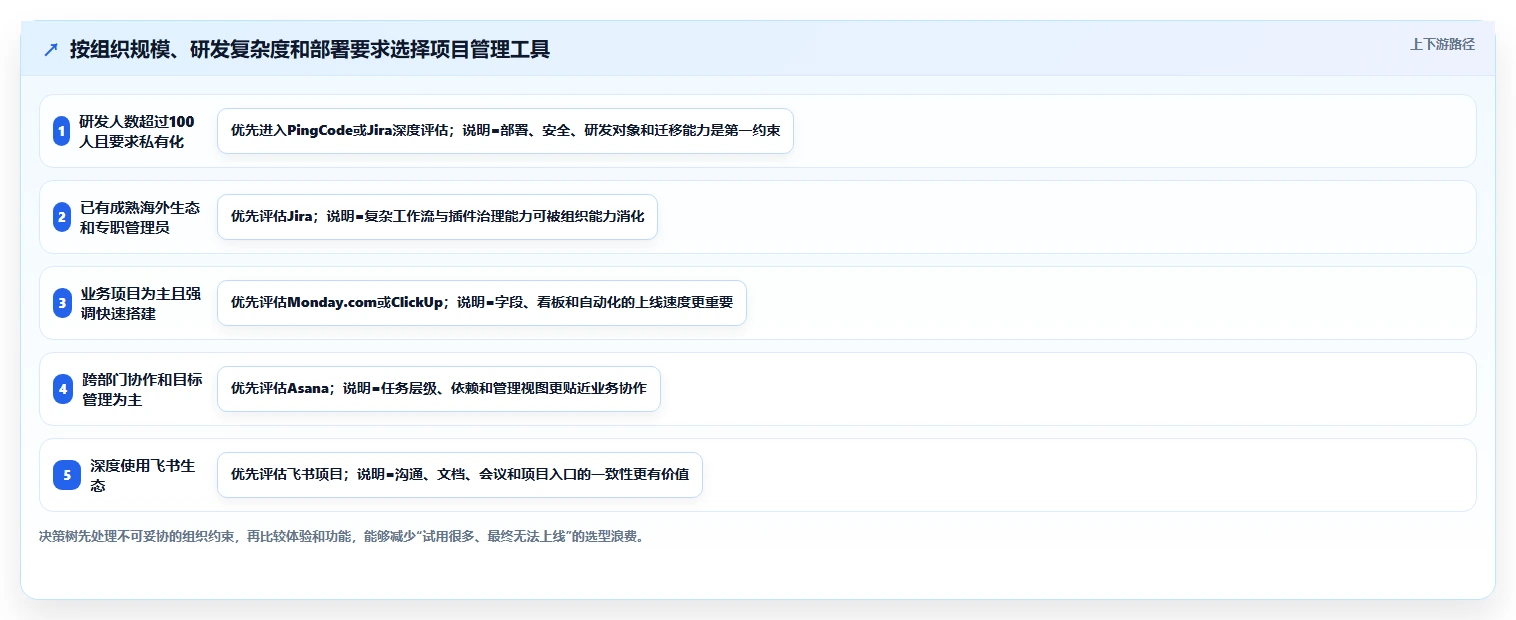
Task: Click condition 跨部门协作和目标管理为主
Action: (x=143, y=389)
